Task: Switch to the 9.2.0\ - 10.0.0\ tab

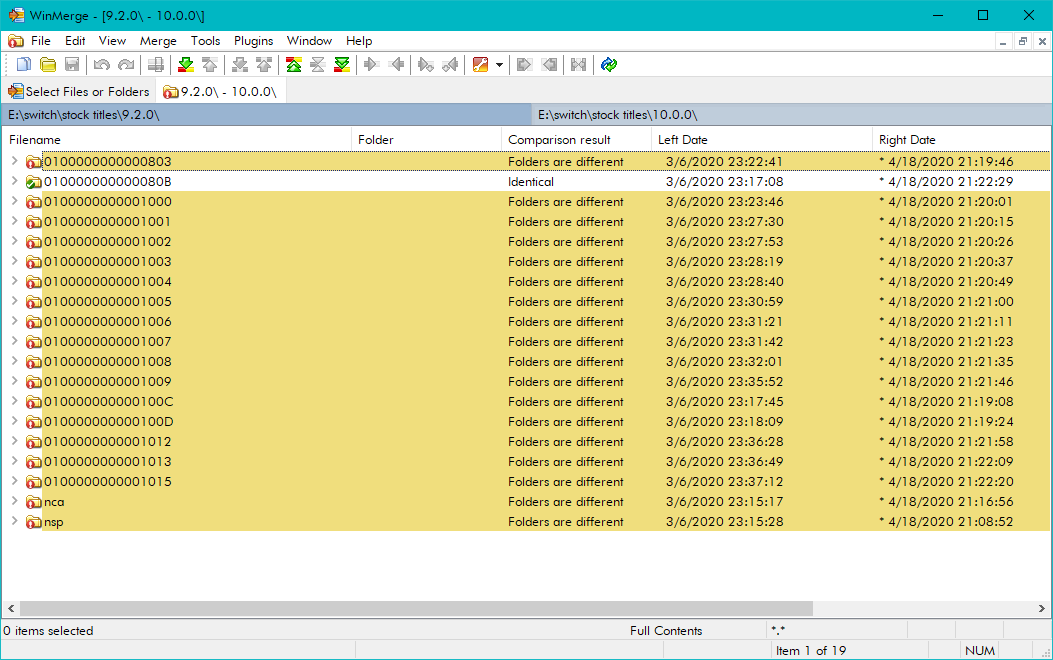Action: click(x=220, y=91)
